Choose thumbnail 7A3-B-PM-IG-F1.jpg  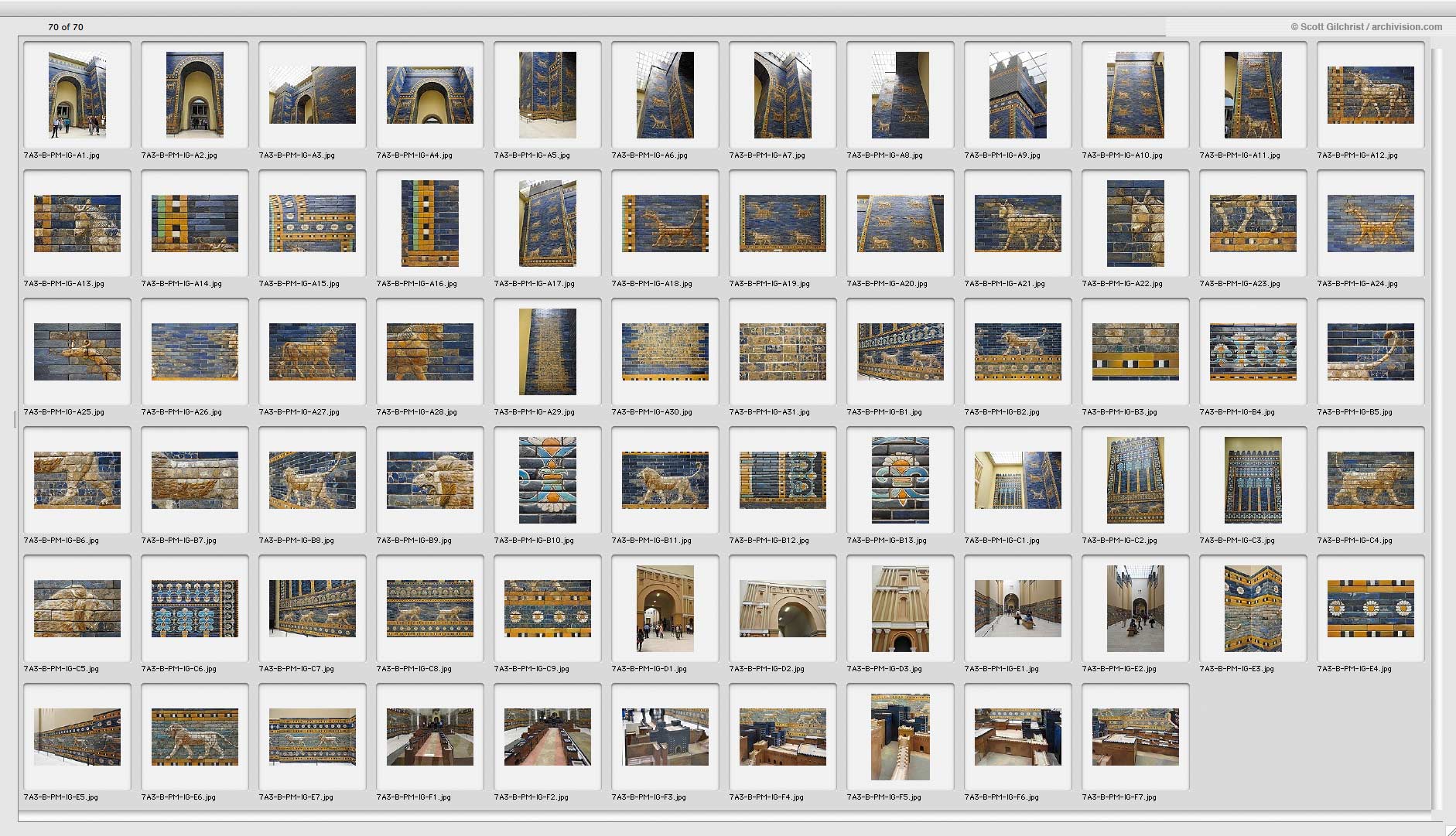point(430,737)
